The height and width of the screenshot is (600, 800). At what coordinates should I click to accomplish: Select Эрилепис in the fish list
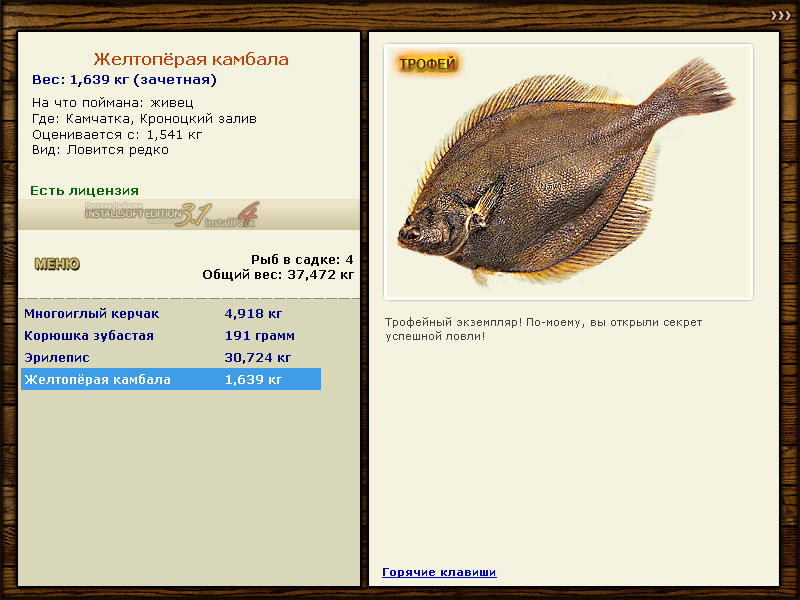coord(57,358)
